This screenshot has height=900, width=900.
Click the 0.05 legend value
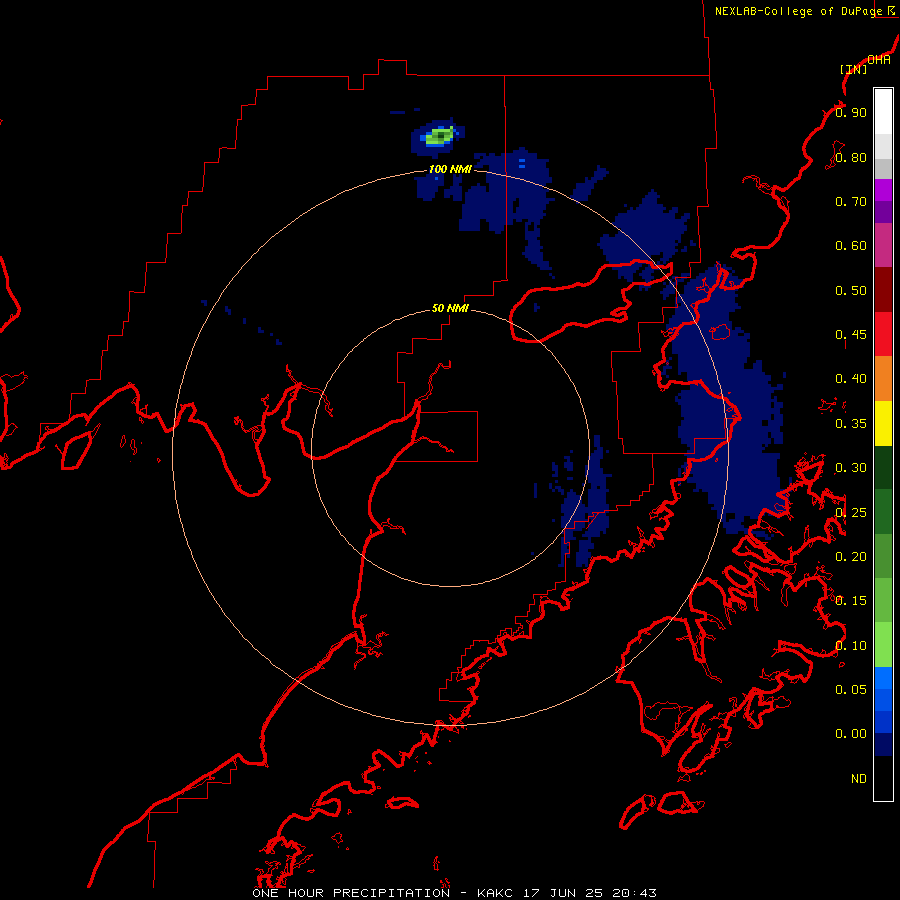[x=851, y=690]
